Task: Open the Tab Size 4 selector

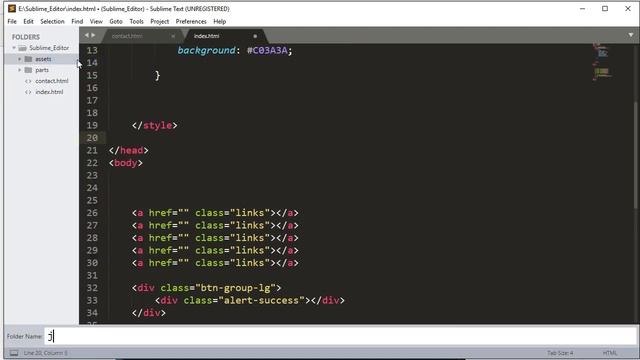Action: (x=560, y=353)
